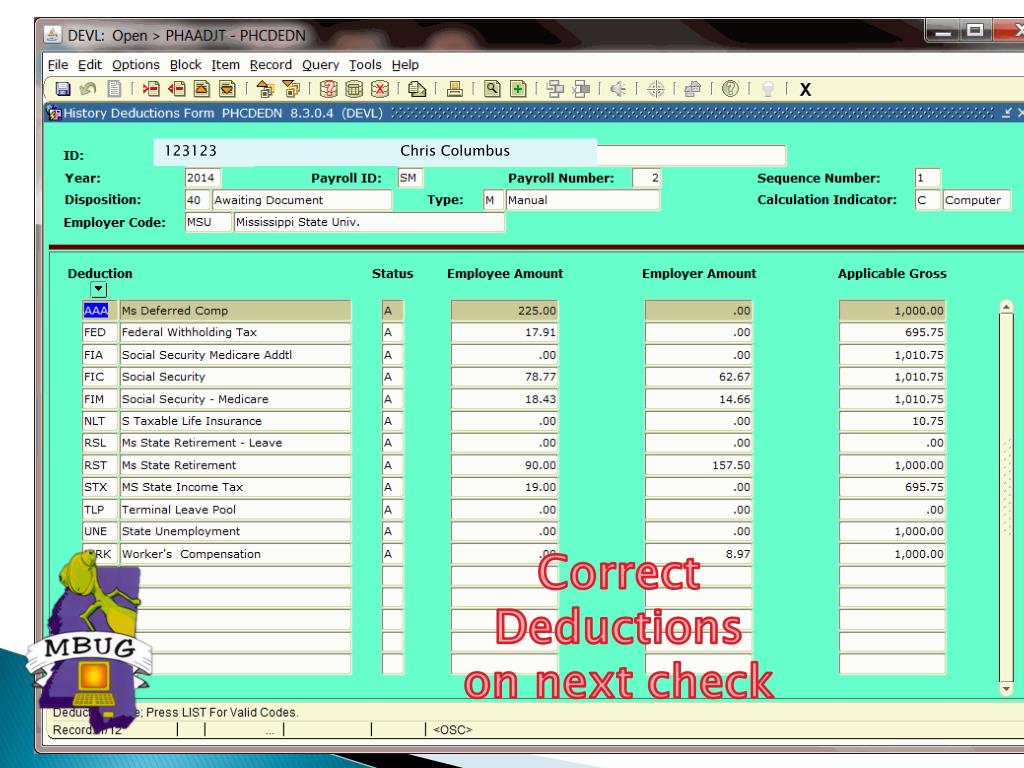Open the Record menu
Screen dimensions: 1024x768
click(x=270, y=65)
